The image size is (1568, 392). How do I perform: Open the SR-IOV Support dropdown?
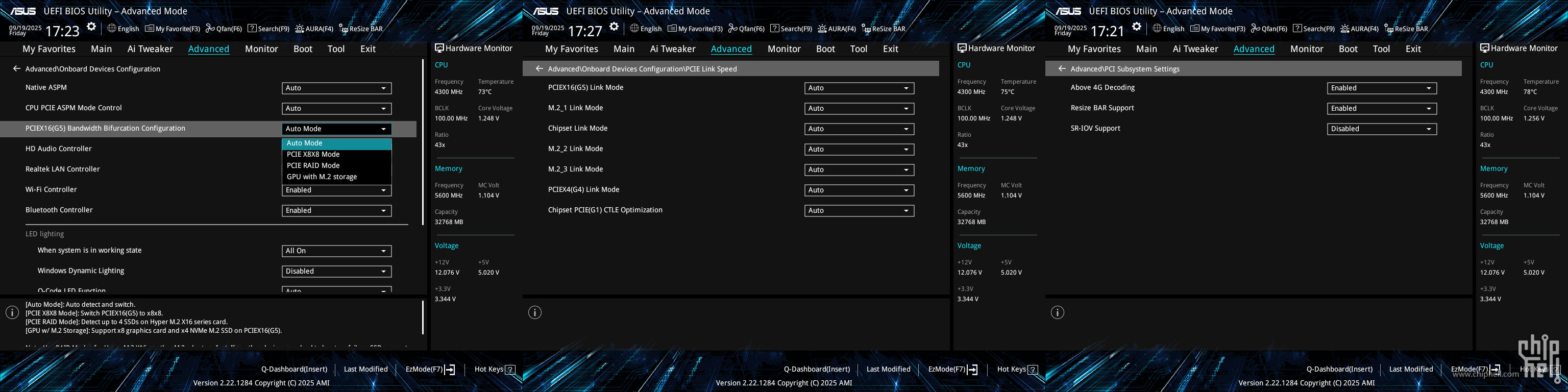pos(1382,129)
